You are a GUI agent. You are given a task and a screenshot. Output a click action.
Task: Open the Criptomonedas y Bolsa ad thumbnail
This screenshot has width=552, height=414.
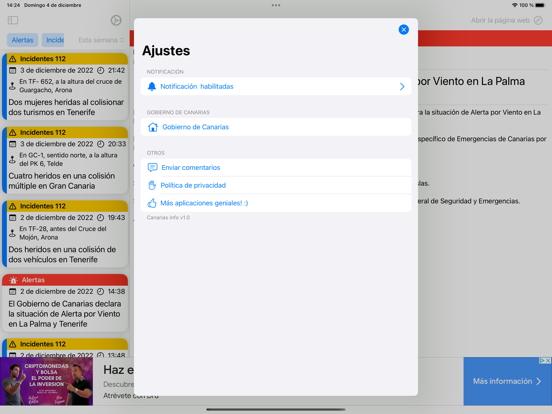pos(46,381)
